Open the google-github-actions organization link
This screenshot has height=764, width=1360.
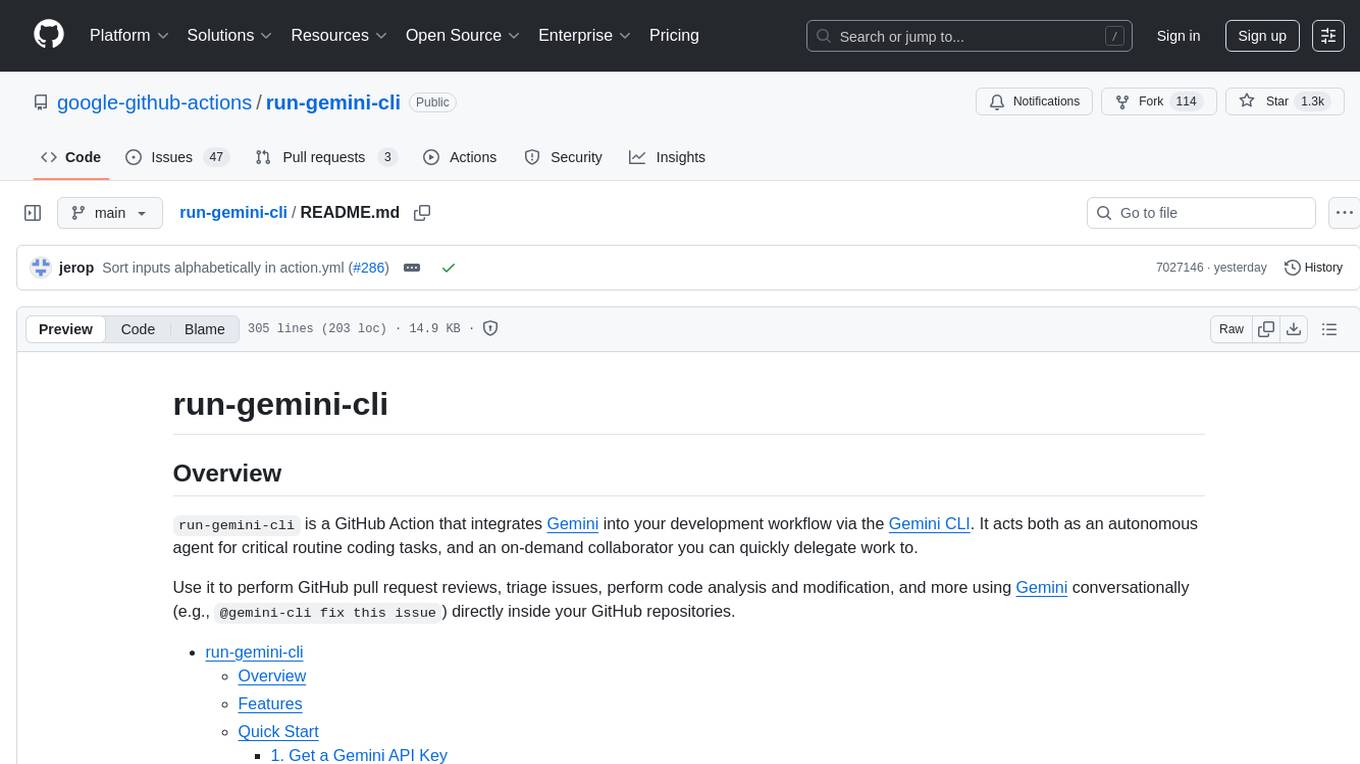pos(154,102)
